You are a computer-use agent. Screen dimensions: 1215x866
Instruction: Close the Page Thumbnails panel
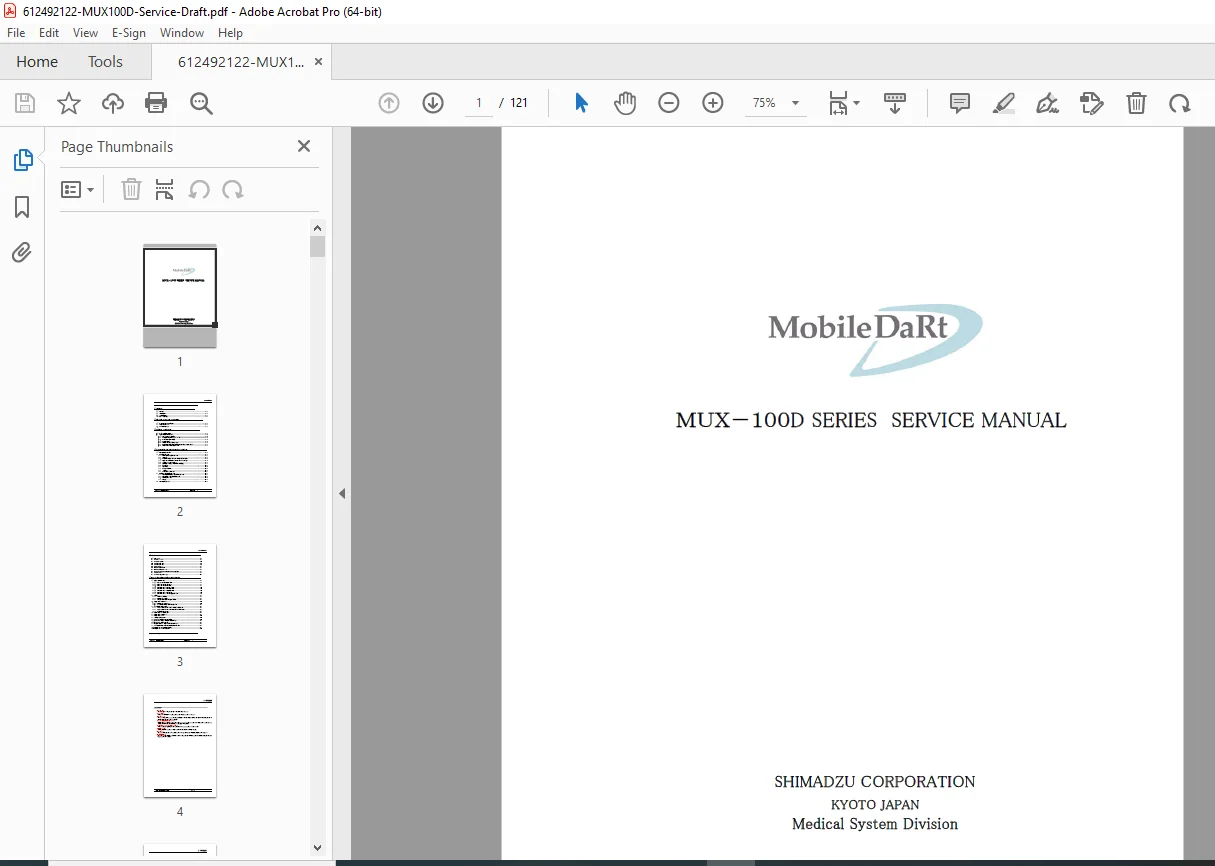(304, 146)
